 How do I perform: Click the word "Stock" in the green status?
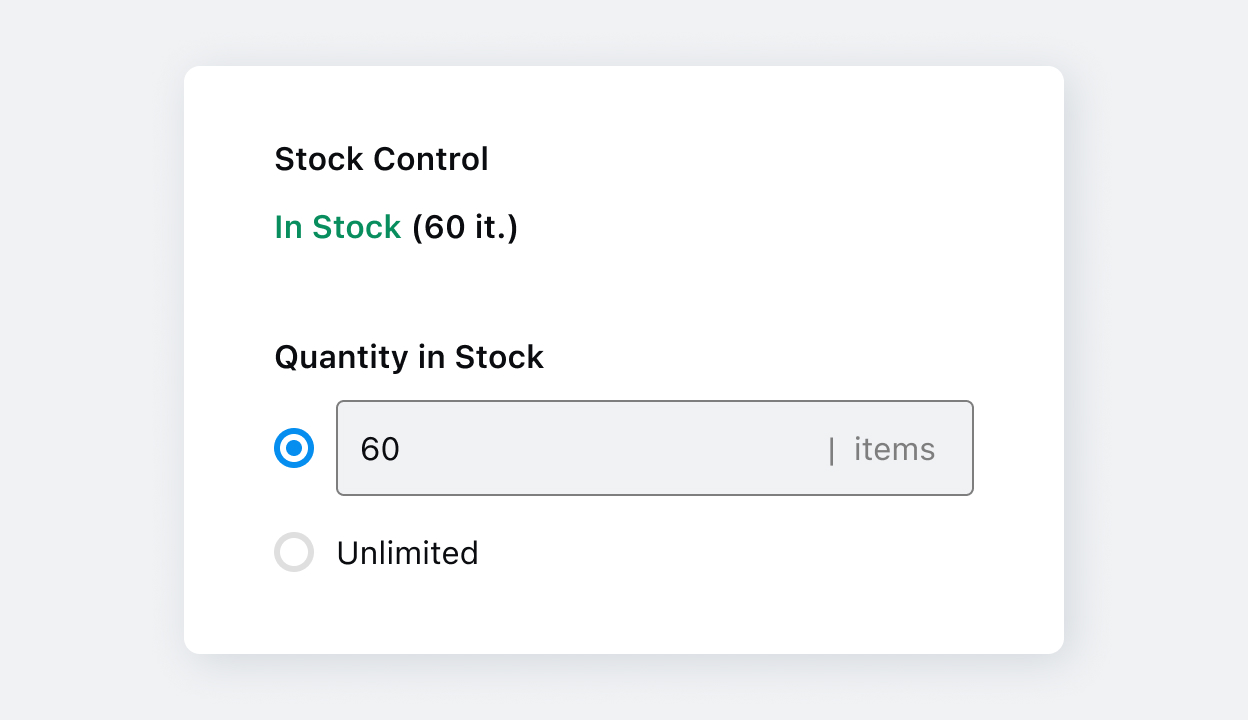(x=356, y=228)
